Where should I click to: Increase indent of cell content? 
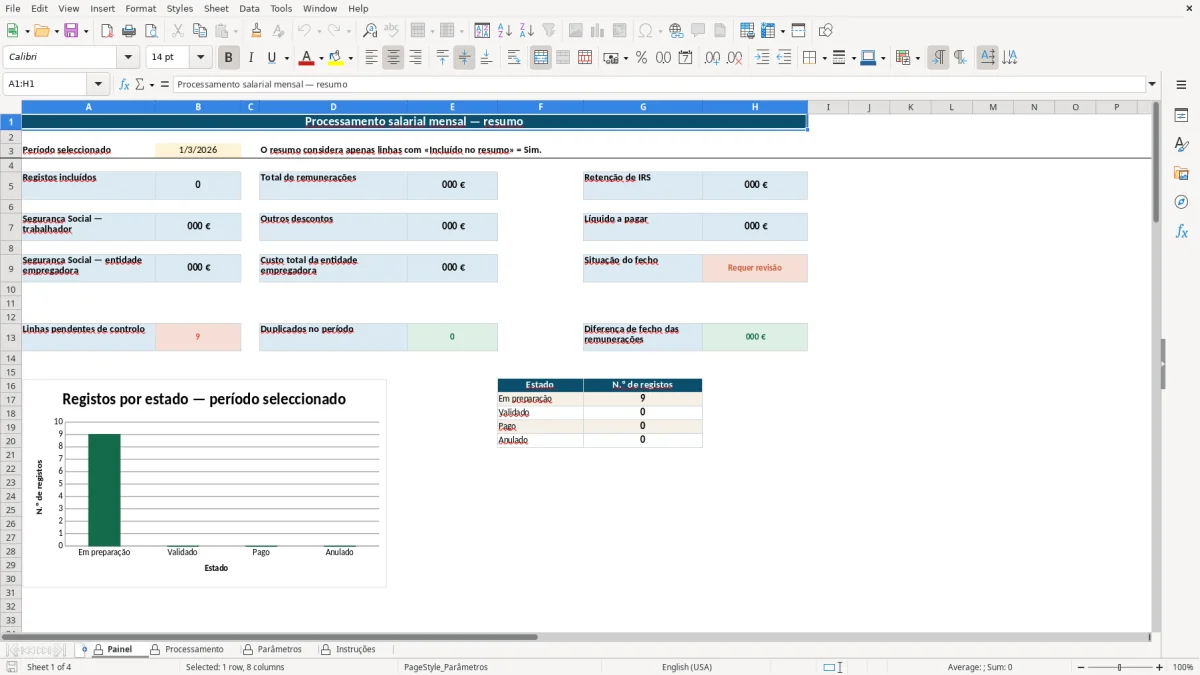coord(762,58)
